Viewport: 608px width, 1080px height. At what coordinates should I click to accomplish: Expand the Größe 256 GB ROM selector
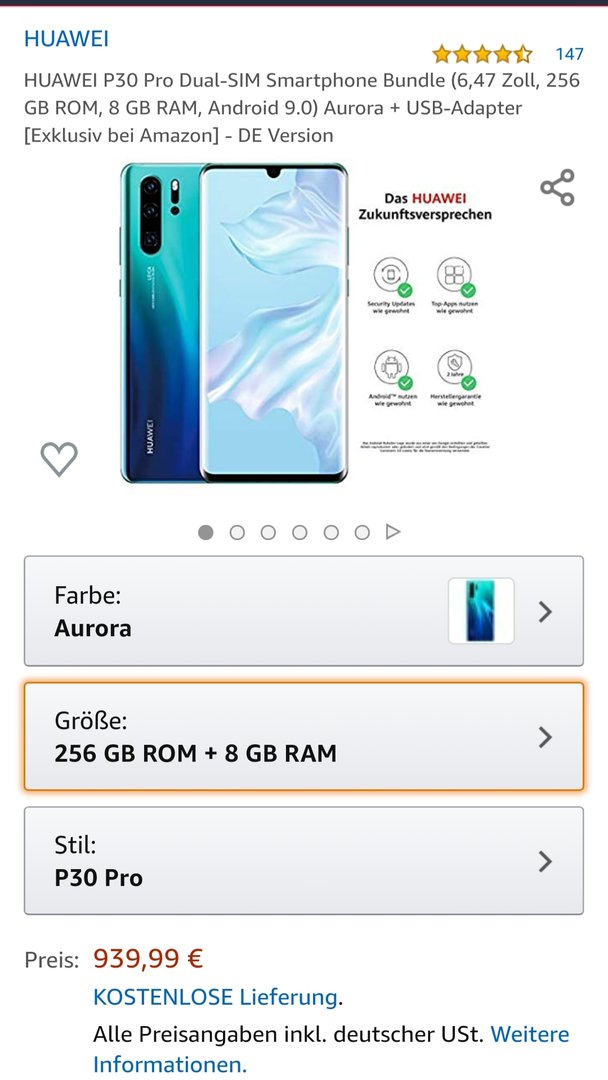pyautogui.click(x=304, y=736)
